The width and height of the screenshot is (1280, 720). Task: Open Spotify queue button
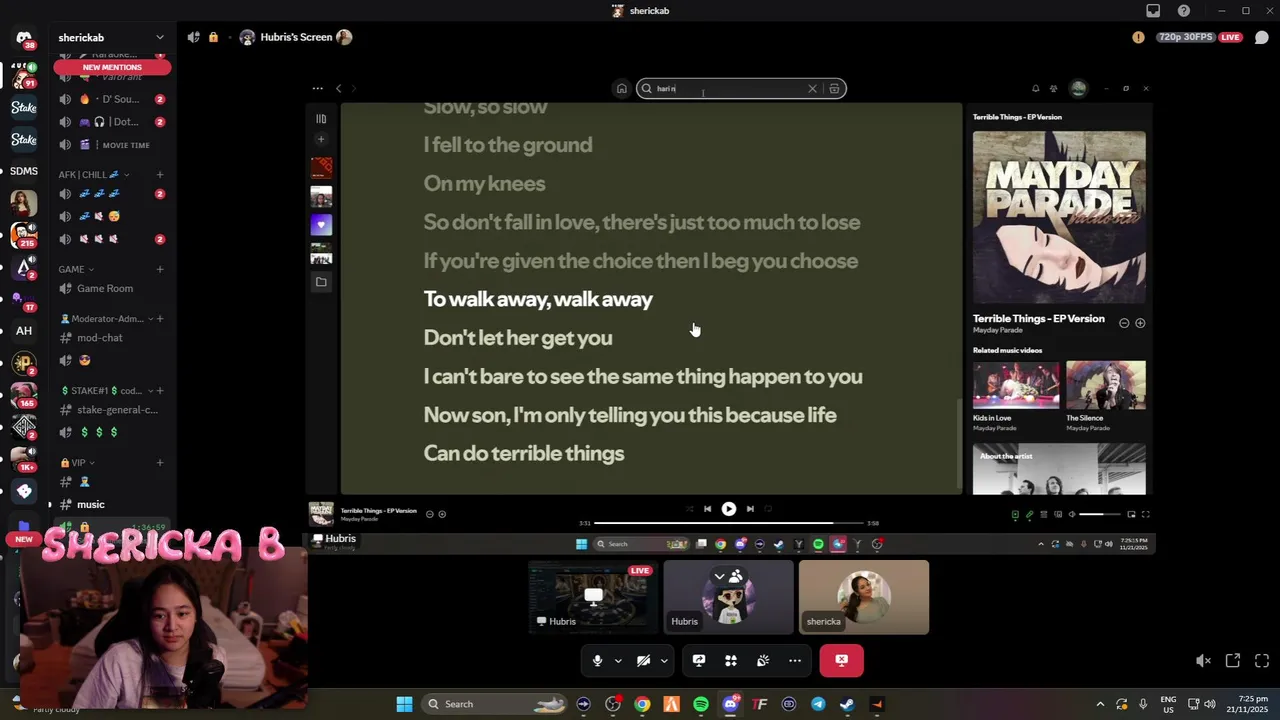point(1044,514)
